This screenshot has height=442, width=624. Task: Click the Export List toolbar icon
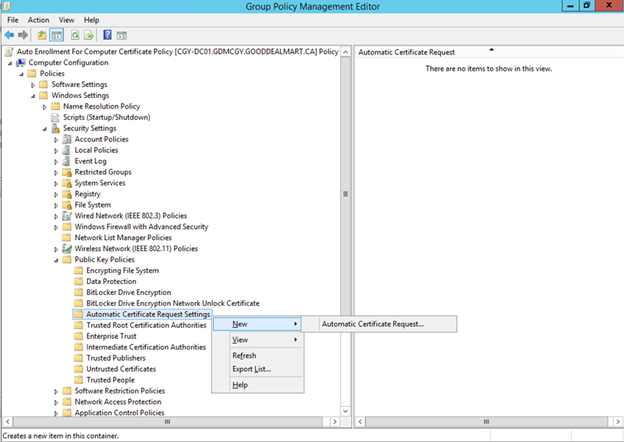coord(89,34)
